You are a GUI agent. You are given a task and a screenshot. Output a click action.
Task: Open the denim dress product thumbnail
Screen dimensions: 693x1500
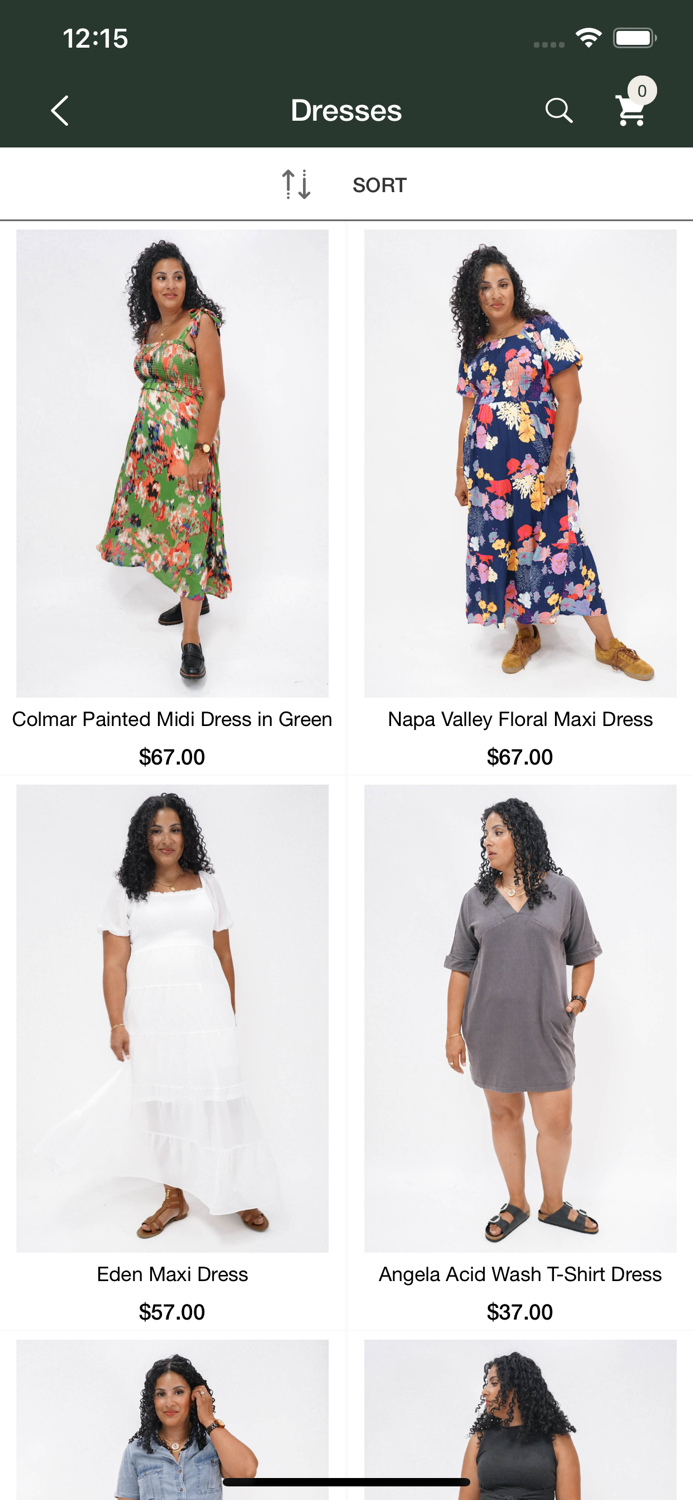(172, 1420)
